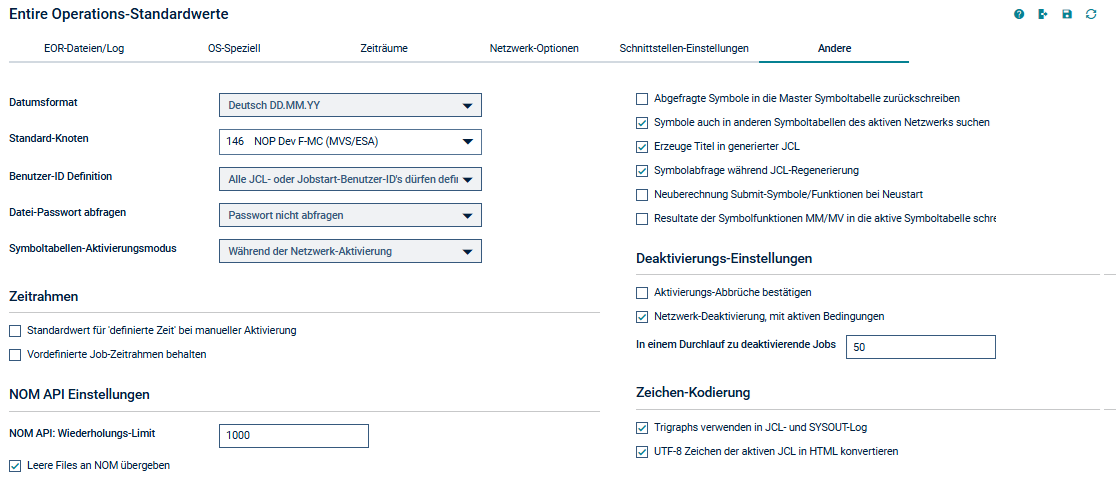Viewport: 1116px width, 504px height.
Task: Click the Symboltabellen-Aktivierungsmodus label
Action: point(93,248)
